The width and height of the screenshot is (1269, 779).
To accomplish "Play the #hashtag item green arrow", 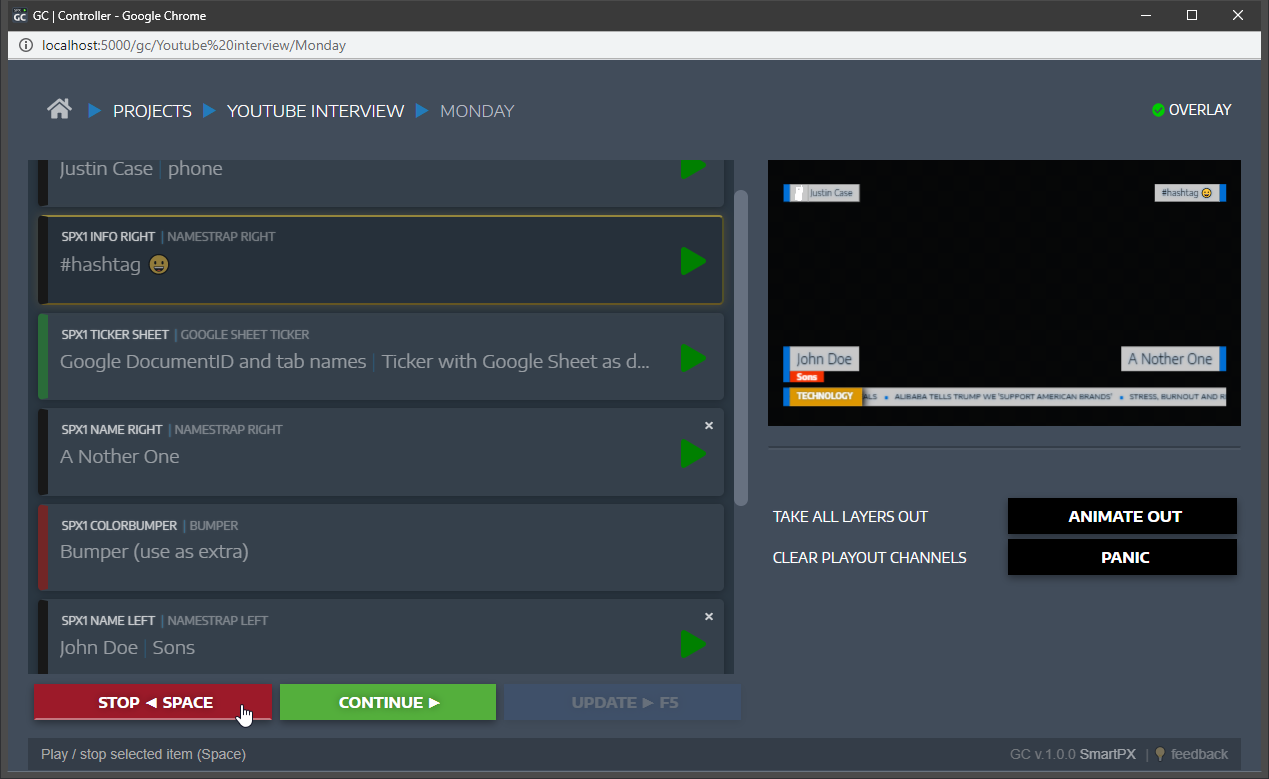I will point(693,261).
